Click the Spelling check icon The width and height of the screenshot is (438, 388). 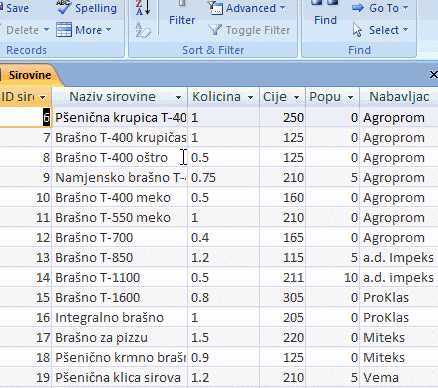click(64, 7)
